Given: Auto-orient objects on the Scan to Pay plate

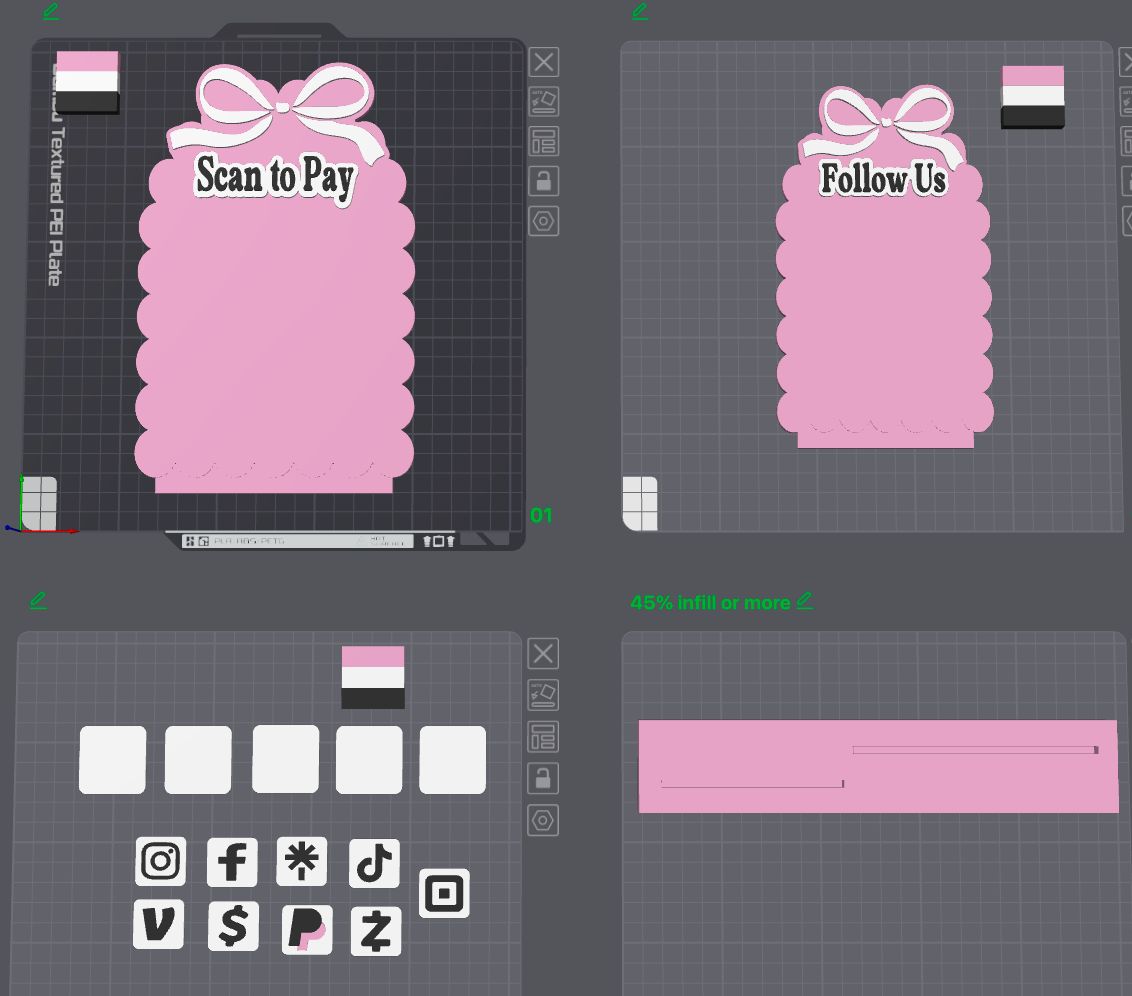Looking at the screenshot, I should coord(544,102).
